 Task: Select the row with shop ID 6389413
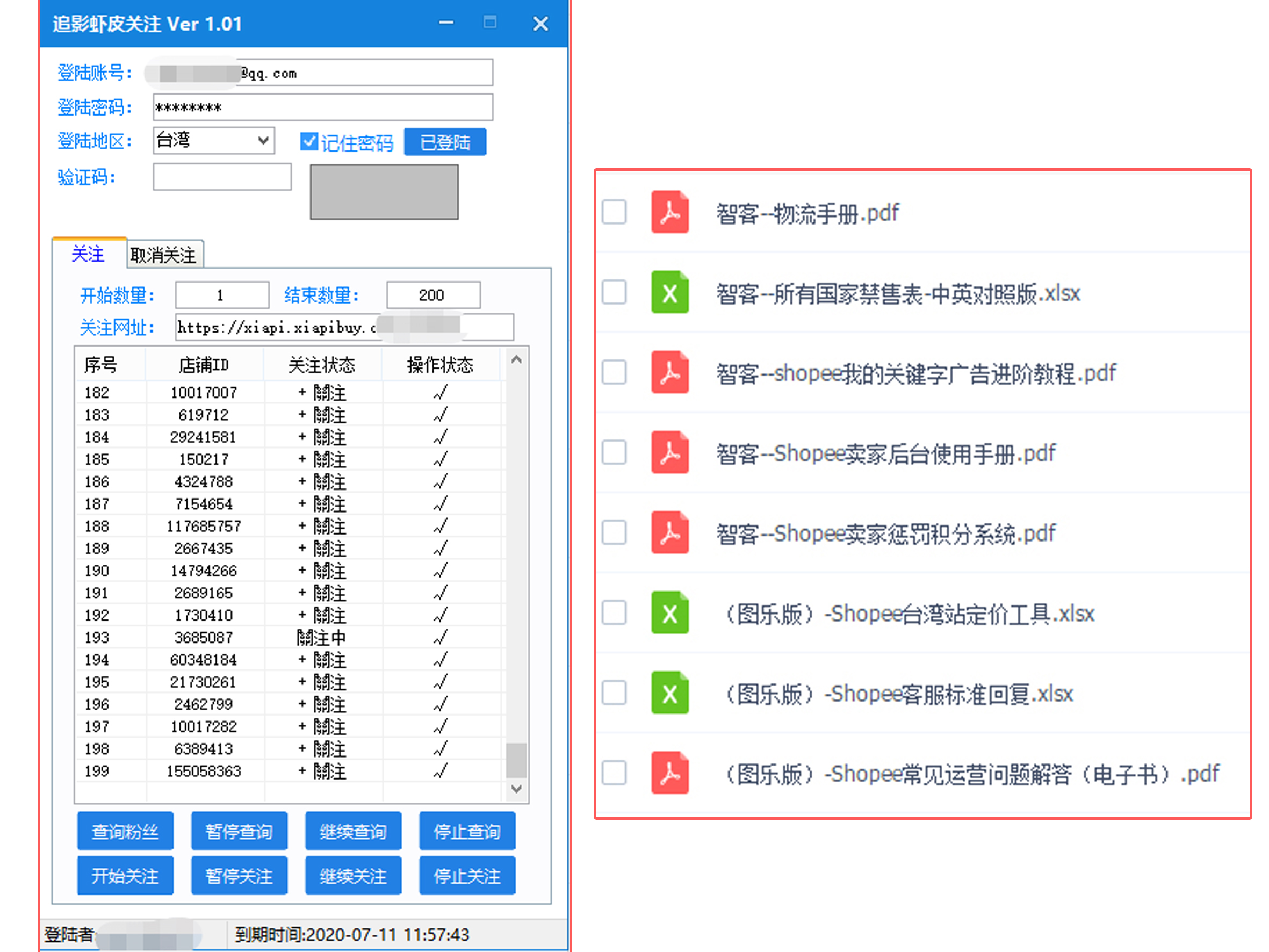[290, 749]
